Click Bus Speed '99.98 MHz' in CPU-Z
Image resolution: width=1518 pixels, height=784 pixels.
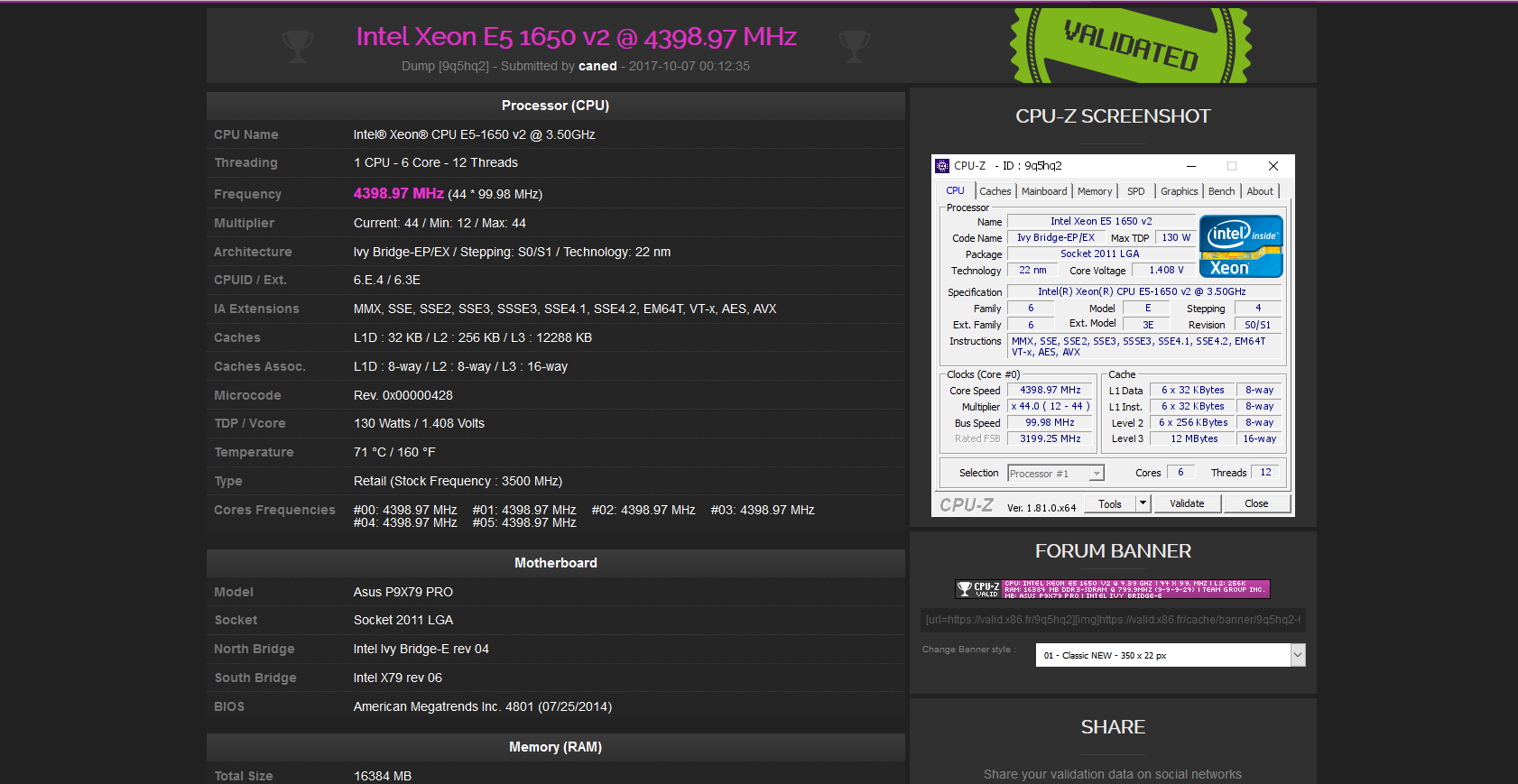(x=1051, y=422)
